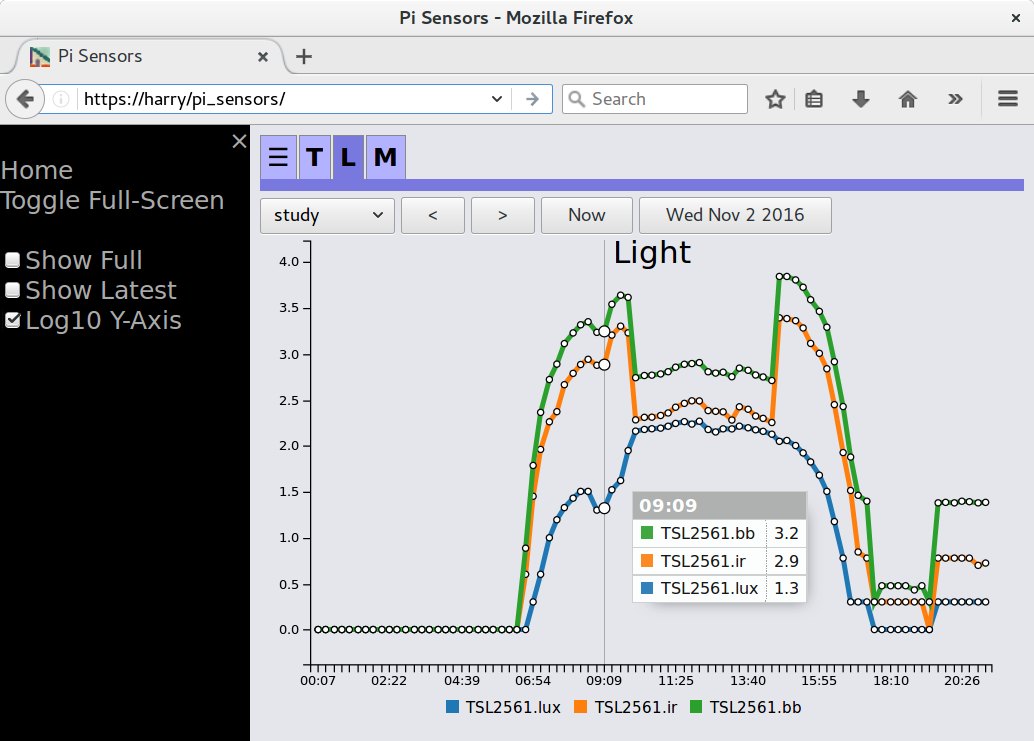Close the black sidebar with the X
The image size is (1034, 741).
click(239, 141)
